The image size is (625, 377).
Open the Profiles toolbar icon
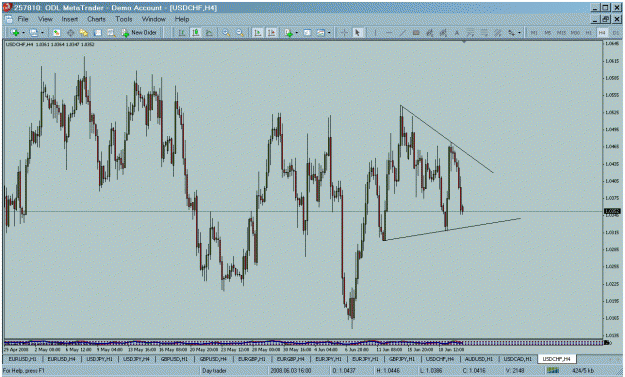[x=33, y=33]
